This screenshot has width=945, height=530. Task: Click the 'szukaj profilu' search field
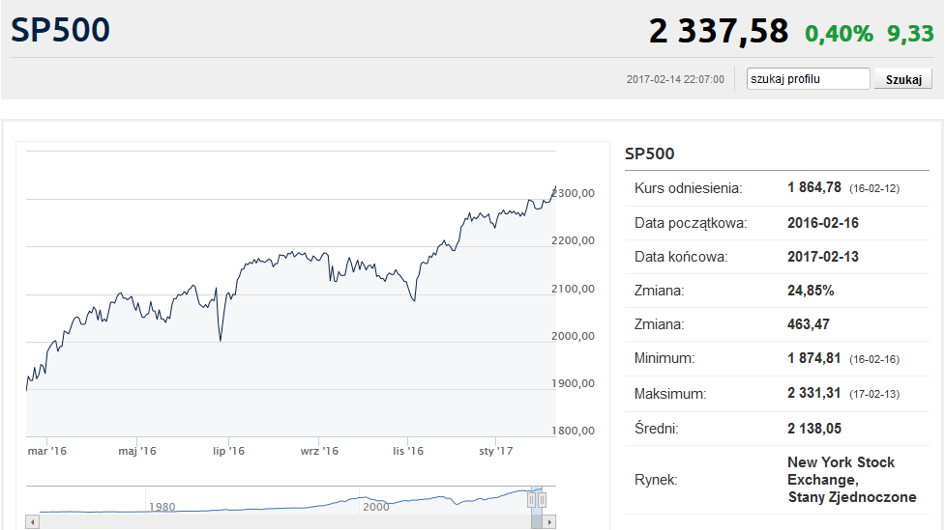[808, 79]
